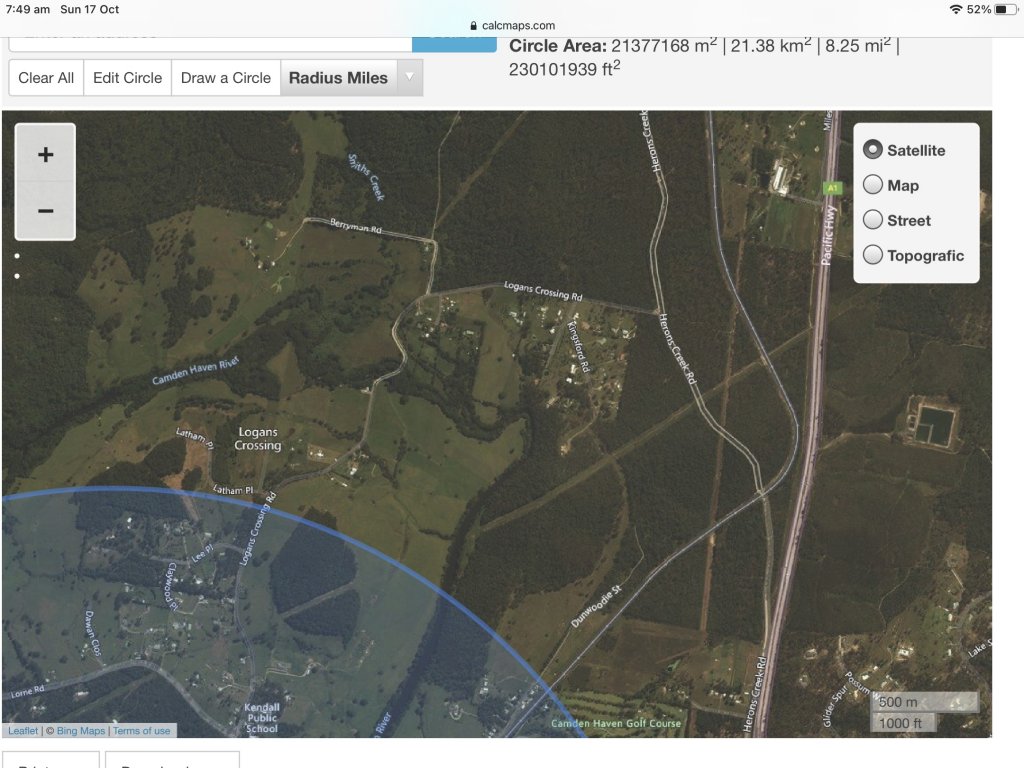Click the Edit Circle button
This screenshot has width=1024, height=768.
click(127, 77)
